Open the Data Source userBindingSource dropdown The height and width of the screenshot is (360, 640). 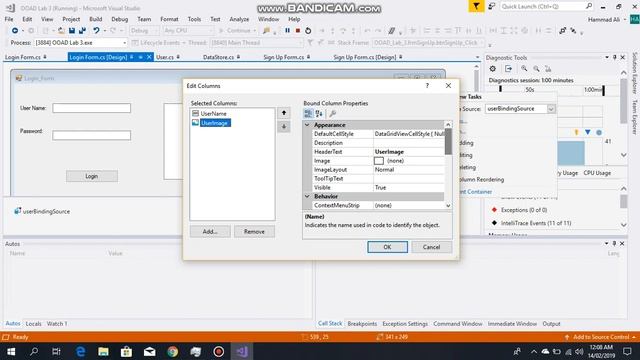coord(551,109)
